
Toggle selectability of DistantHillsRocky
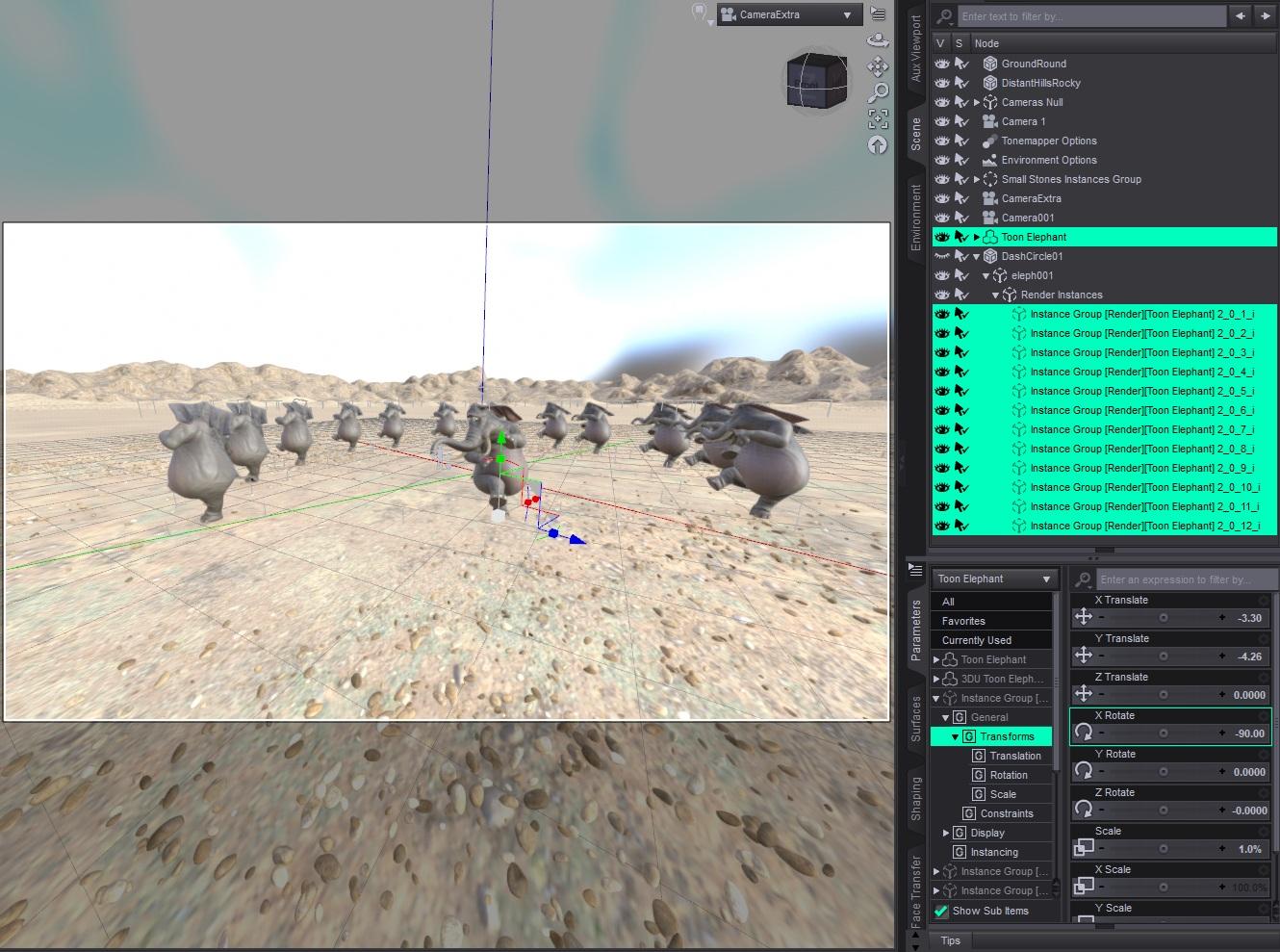960,83
